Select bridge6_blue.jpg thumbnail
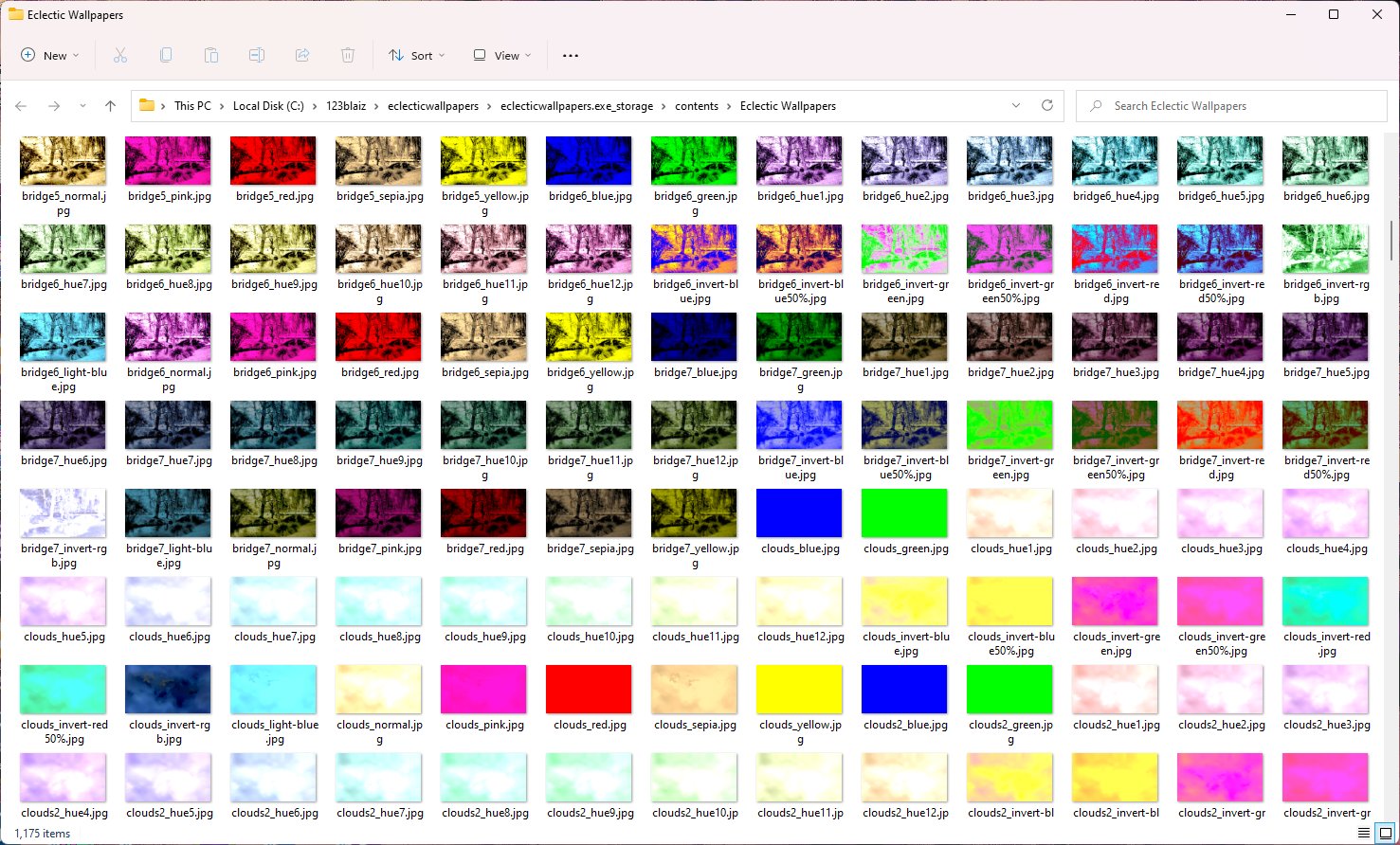 [590, 161]
